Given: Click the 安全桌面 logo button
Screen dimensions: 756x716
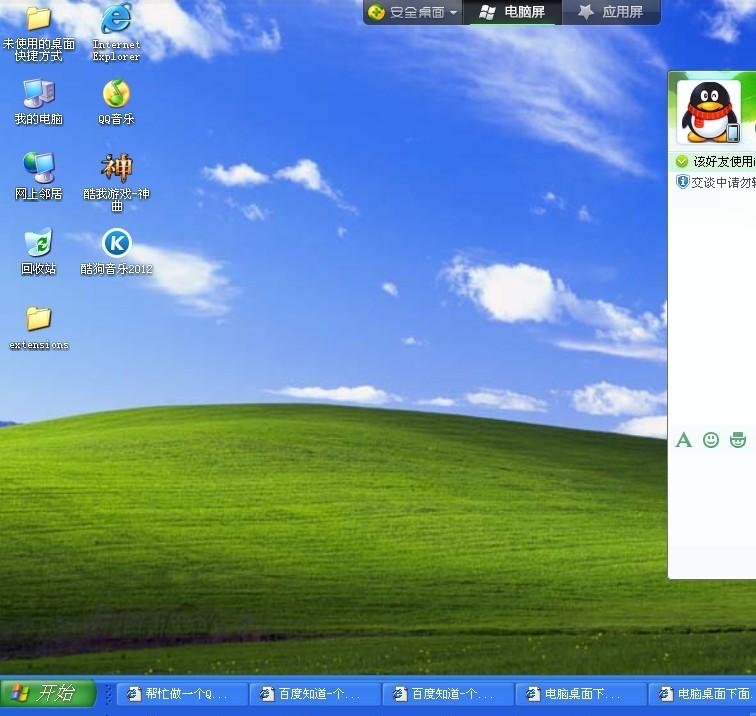Looking at the screenshot, I should point(376,12).
